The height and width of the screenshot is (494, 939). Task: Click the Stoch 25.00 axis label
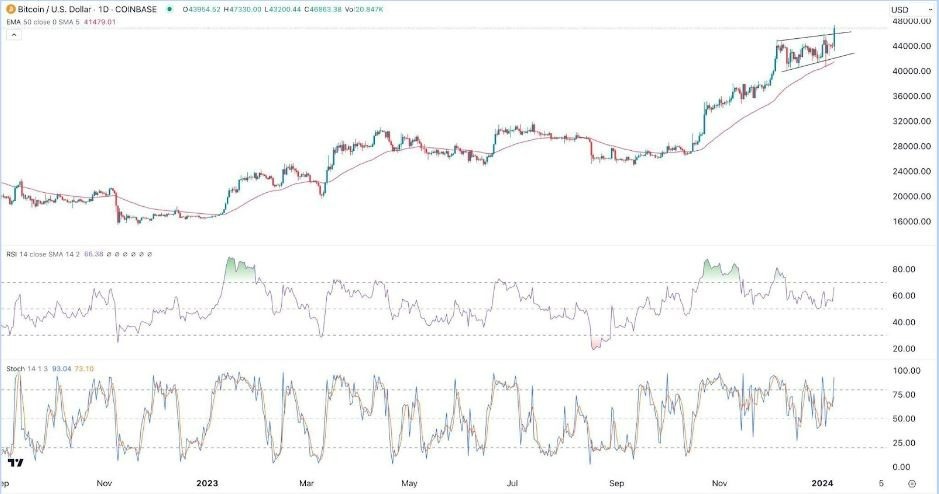click(904, 443)
